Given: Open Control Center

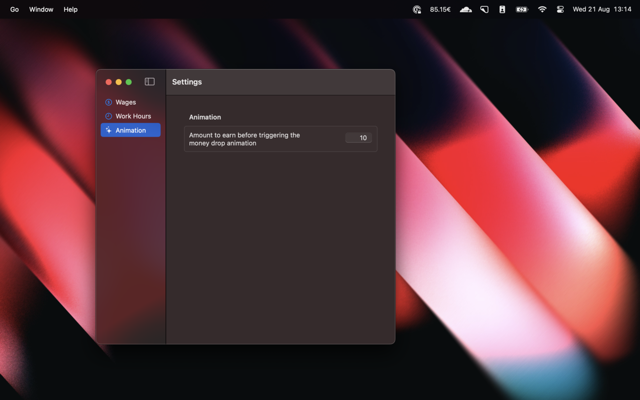Looking at the screenshot, I should click(x=560, y=9).
